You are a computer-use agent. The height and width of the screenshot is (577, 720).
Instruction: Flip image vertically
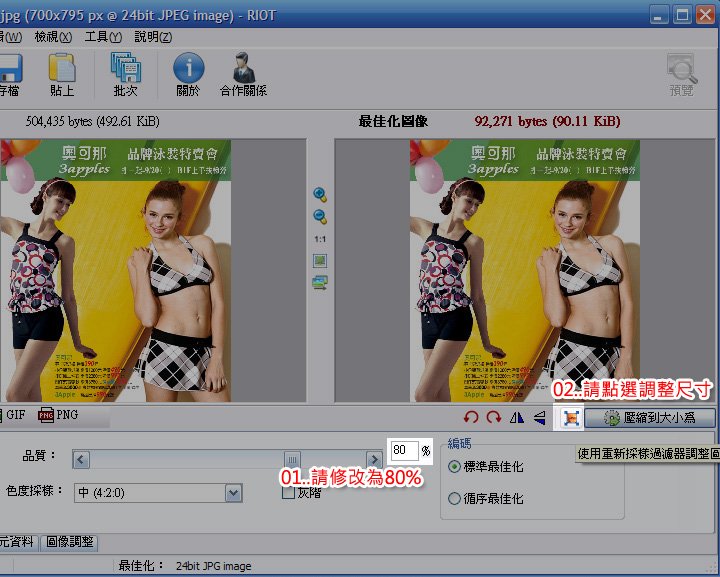[540, 418]
